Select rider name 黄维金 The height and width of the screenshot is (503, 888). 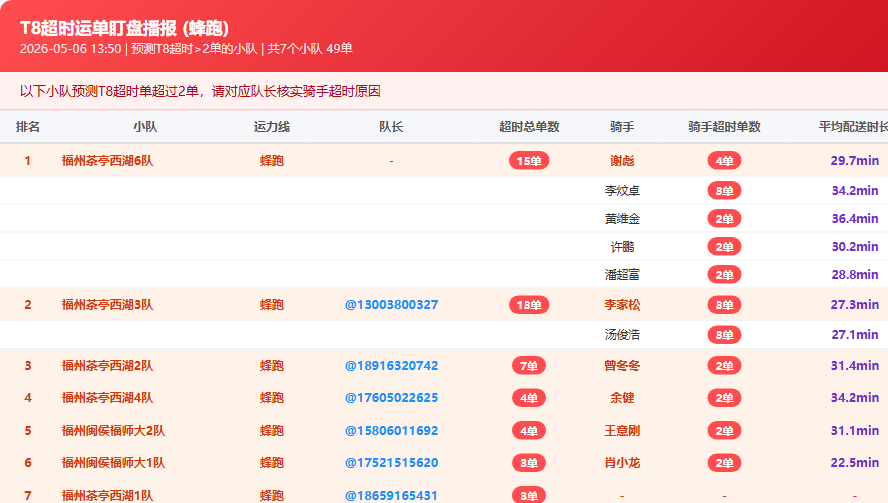click(x=622, y=219)
